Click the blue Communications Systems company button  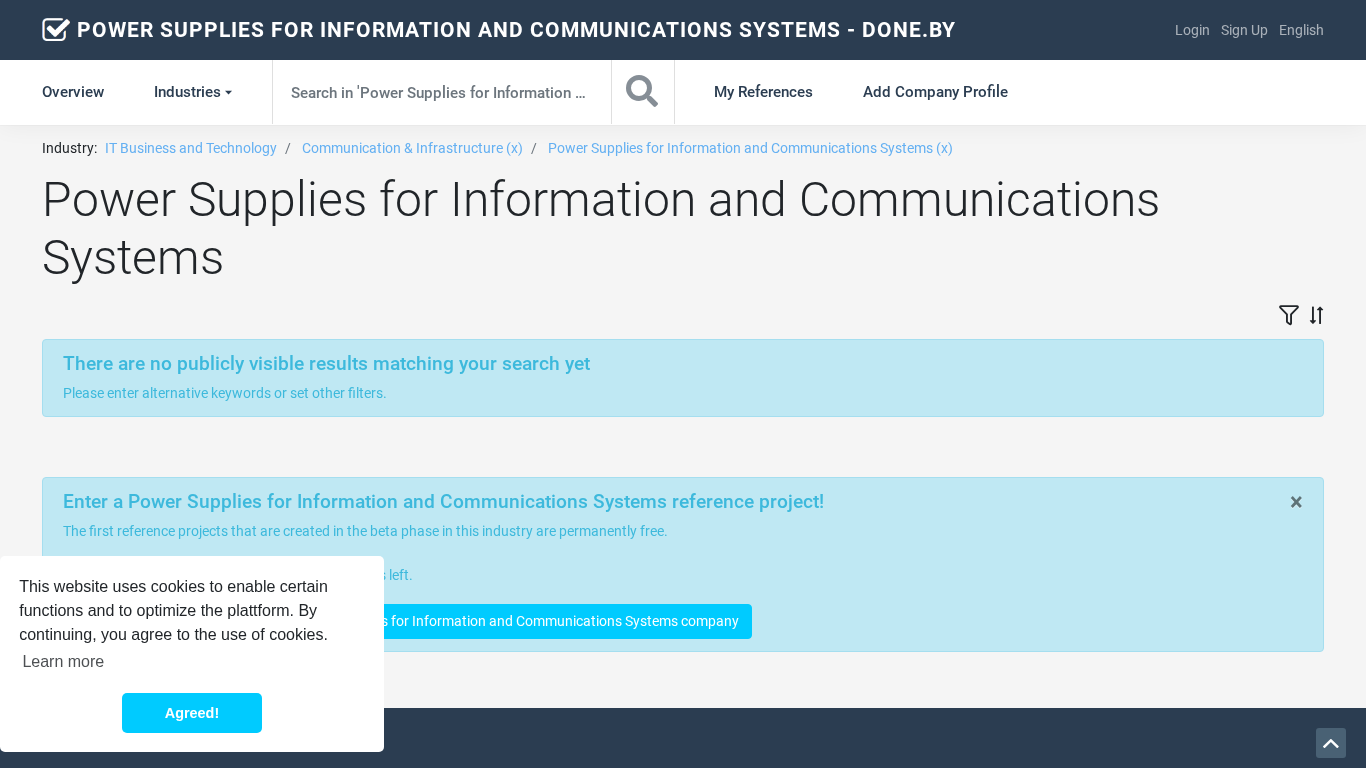click(x=566, y=621)
